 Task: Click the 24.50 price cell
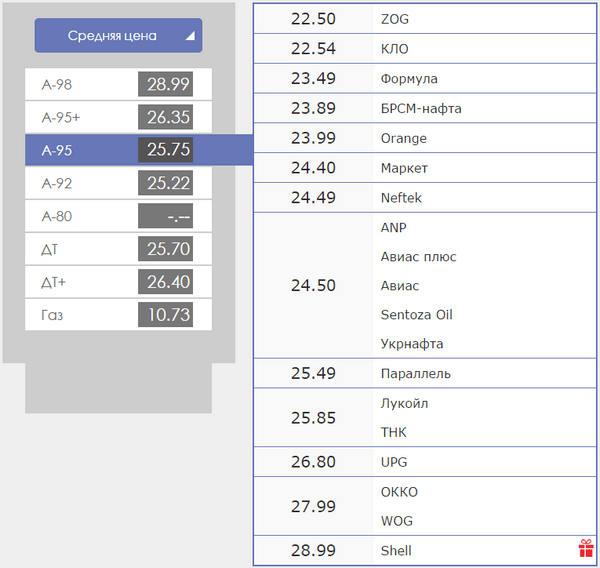coord(313,286)
